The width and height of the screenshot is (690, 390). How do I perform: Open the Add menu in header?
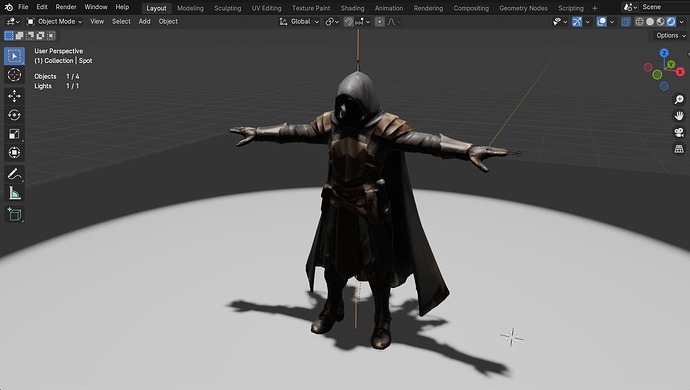(x=144, y=21)
